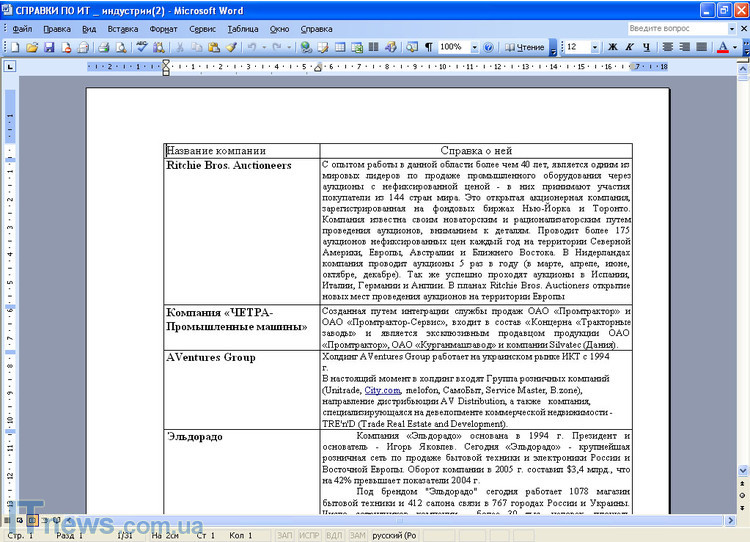Screen dimensions: 750x542
Task: Open the zoom 100% dropdown
Action: click(x=474, y=47)
